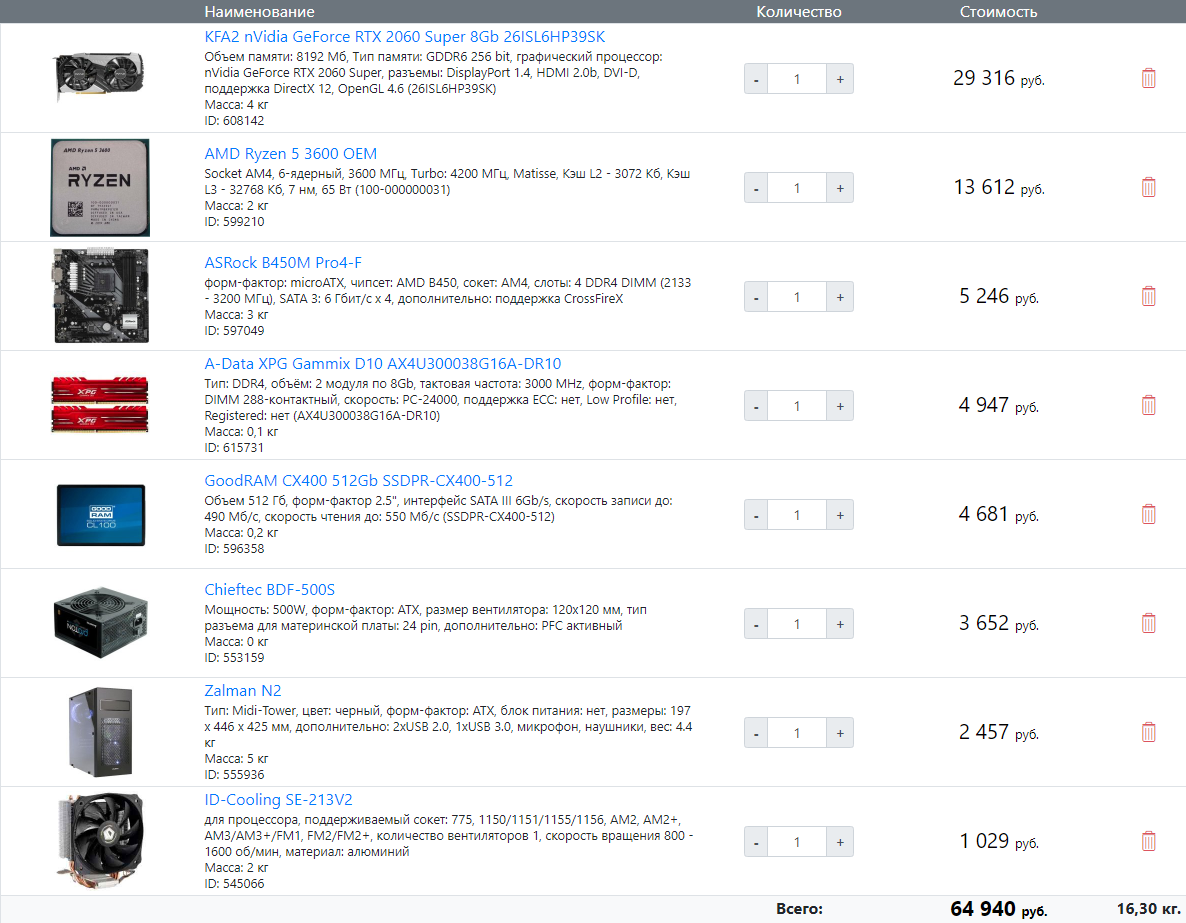This screenshot has width=1186, height=923.
Task: Open the ASRock B450M Pro4-F product page
Action: point(283,263)
